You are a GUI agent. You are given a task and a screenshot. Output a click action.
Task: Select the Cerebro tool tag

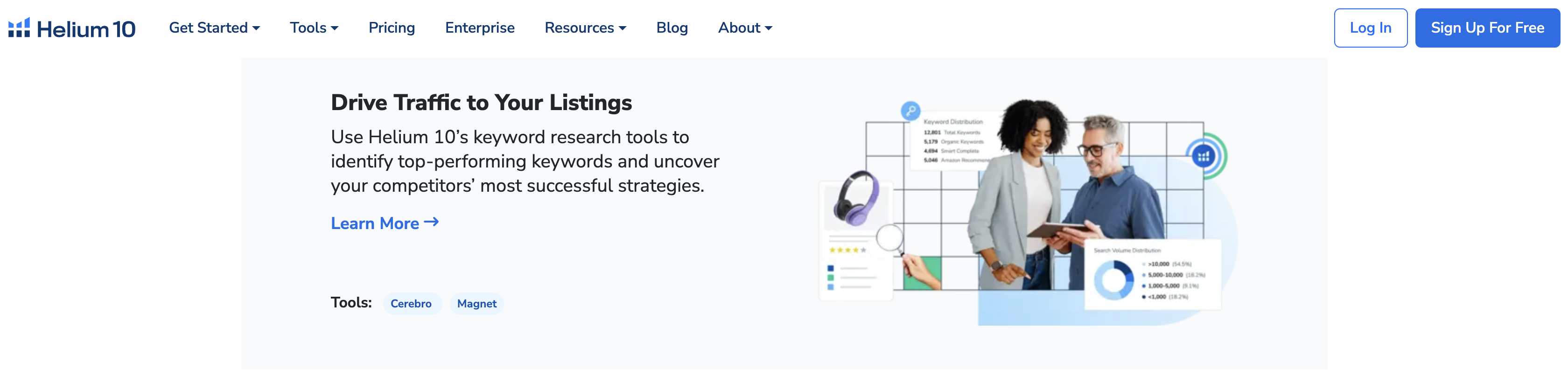tap(411, 304)
